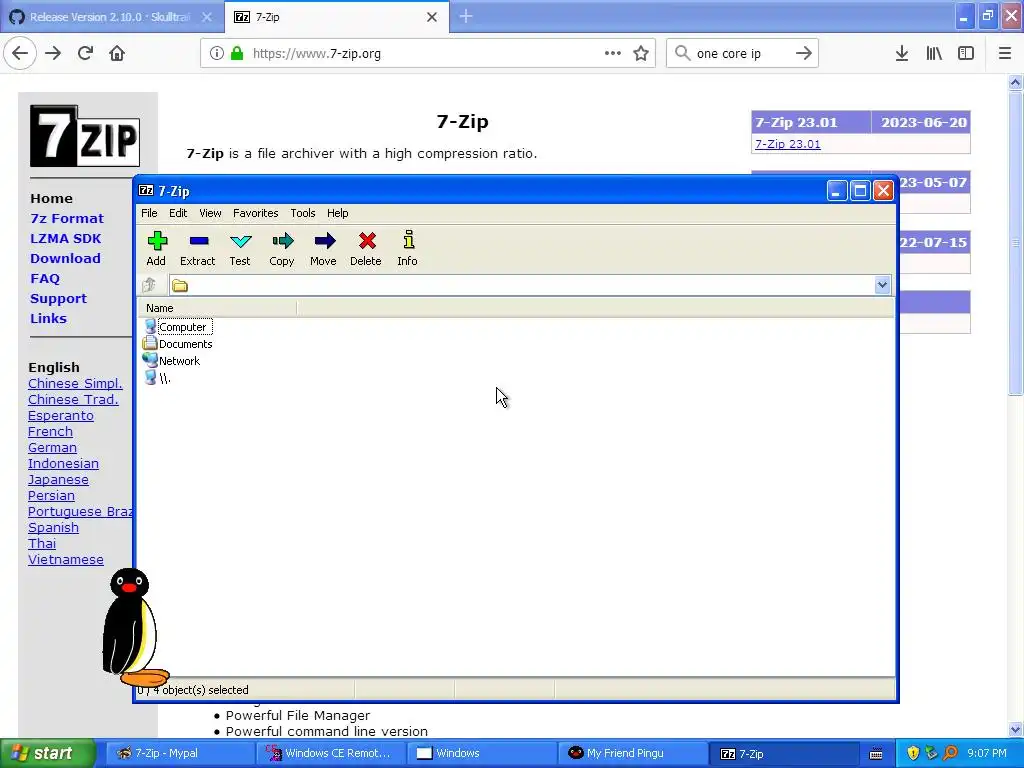The width and height of the screenshot is (1024, 768).
Task: Open the address bar dropdown in 7-Zip
Action: [882, 285]
